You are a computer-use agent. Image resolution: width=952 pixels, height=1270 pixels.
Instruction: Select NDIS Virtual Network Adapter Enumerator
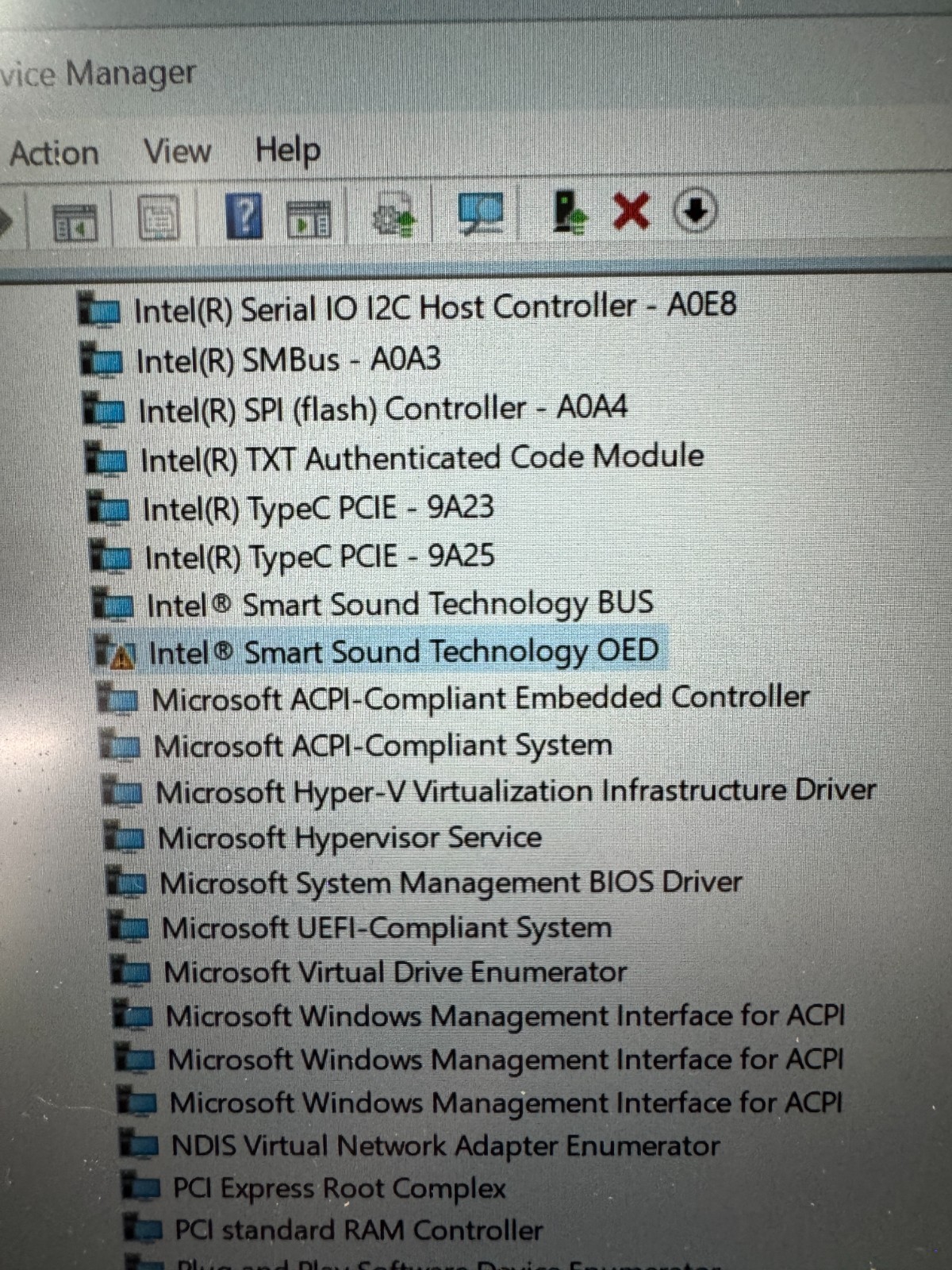[x=445, y=1145]
